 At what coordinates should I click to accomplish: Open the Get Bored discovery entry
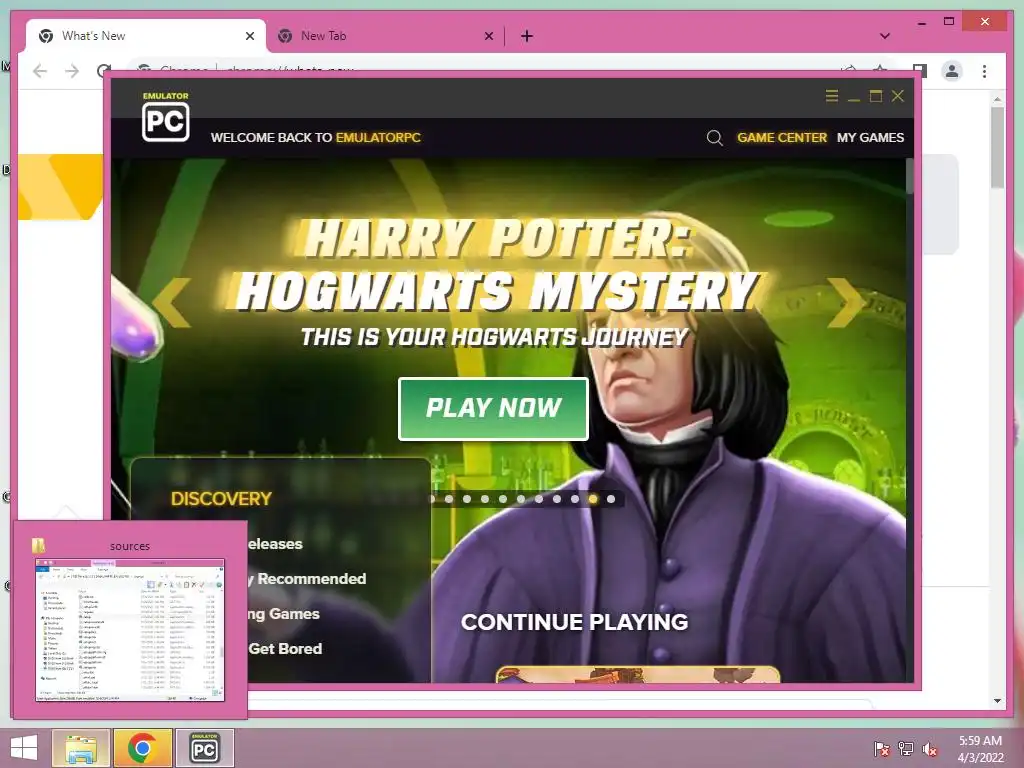(285, 648)
